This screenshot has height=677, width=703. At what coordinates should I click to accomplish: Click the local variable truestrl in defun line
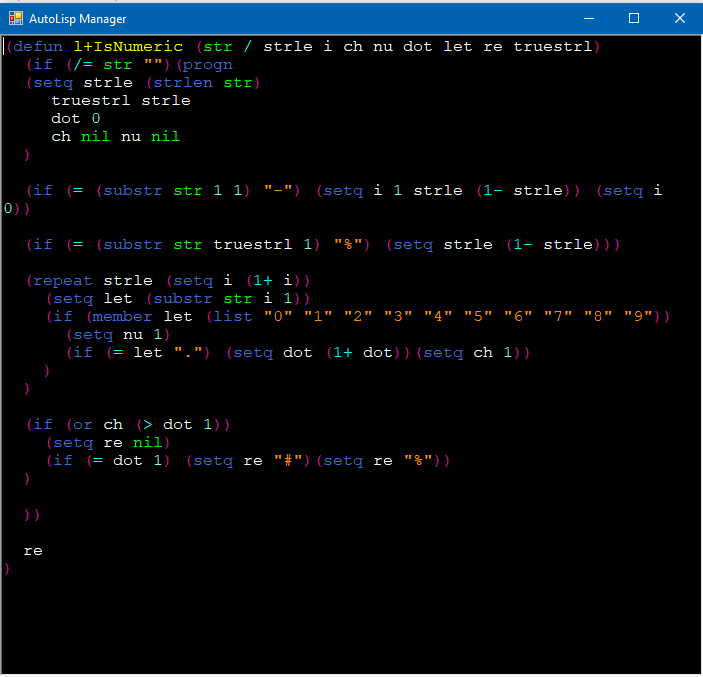tap(553, 47)
